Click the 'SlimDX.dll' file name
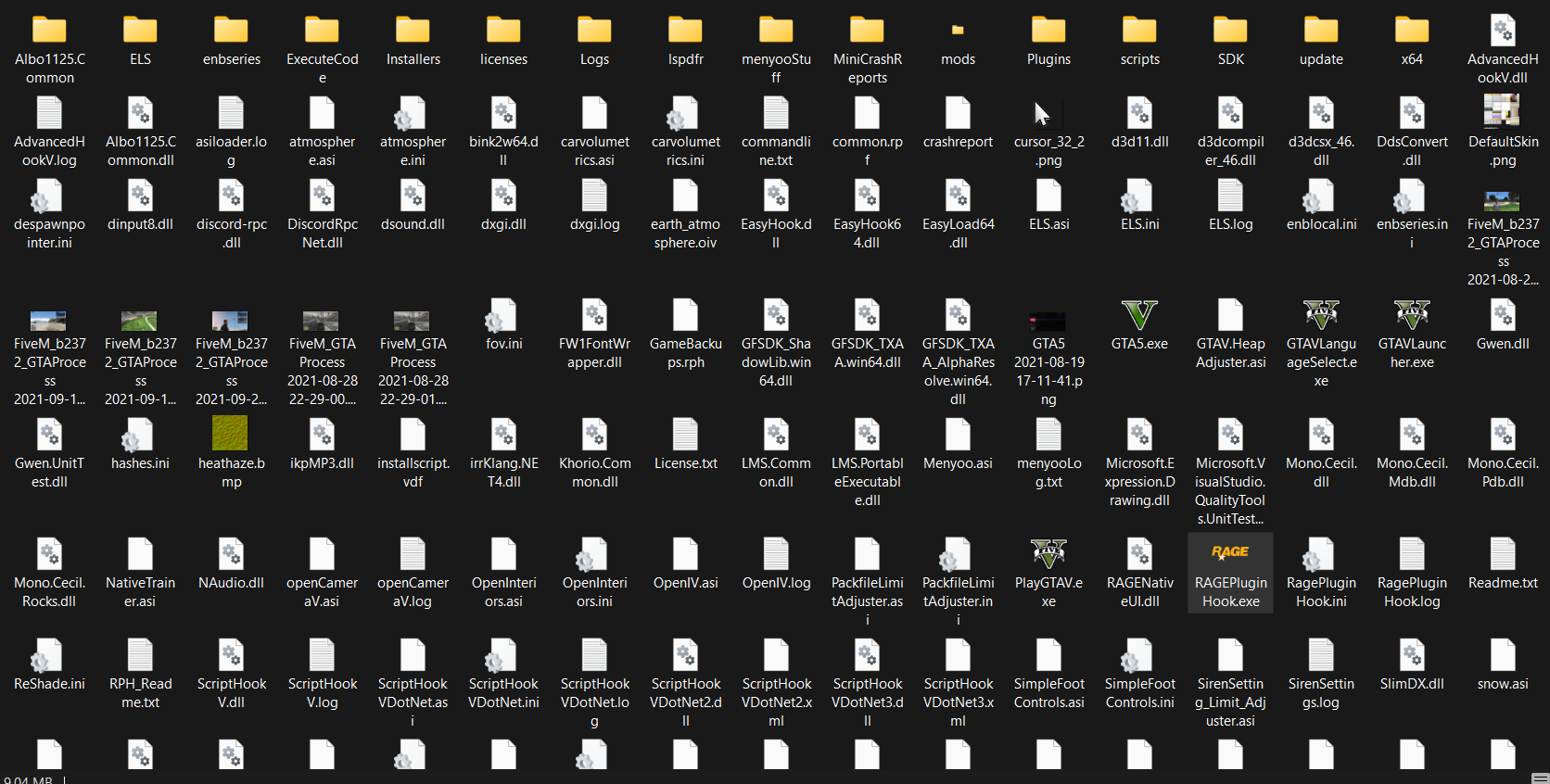The image size is (1550, 784). click(1413, 684)
